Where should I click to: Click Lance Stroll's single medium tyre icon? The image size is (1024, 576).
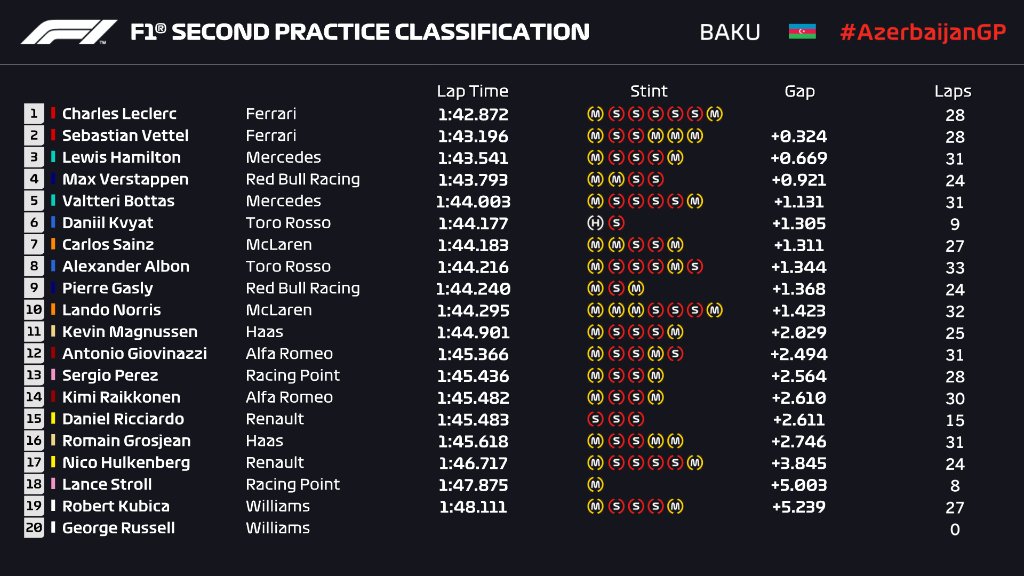click(x=595, y=485)
